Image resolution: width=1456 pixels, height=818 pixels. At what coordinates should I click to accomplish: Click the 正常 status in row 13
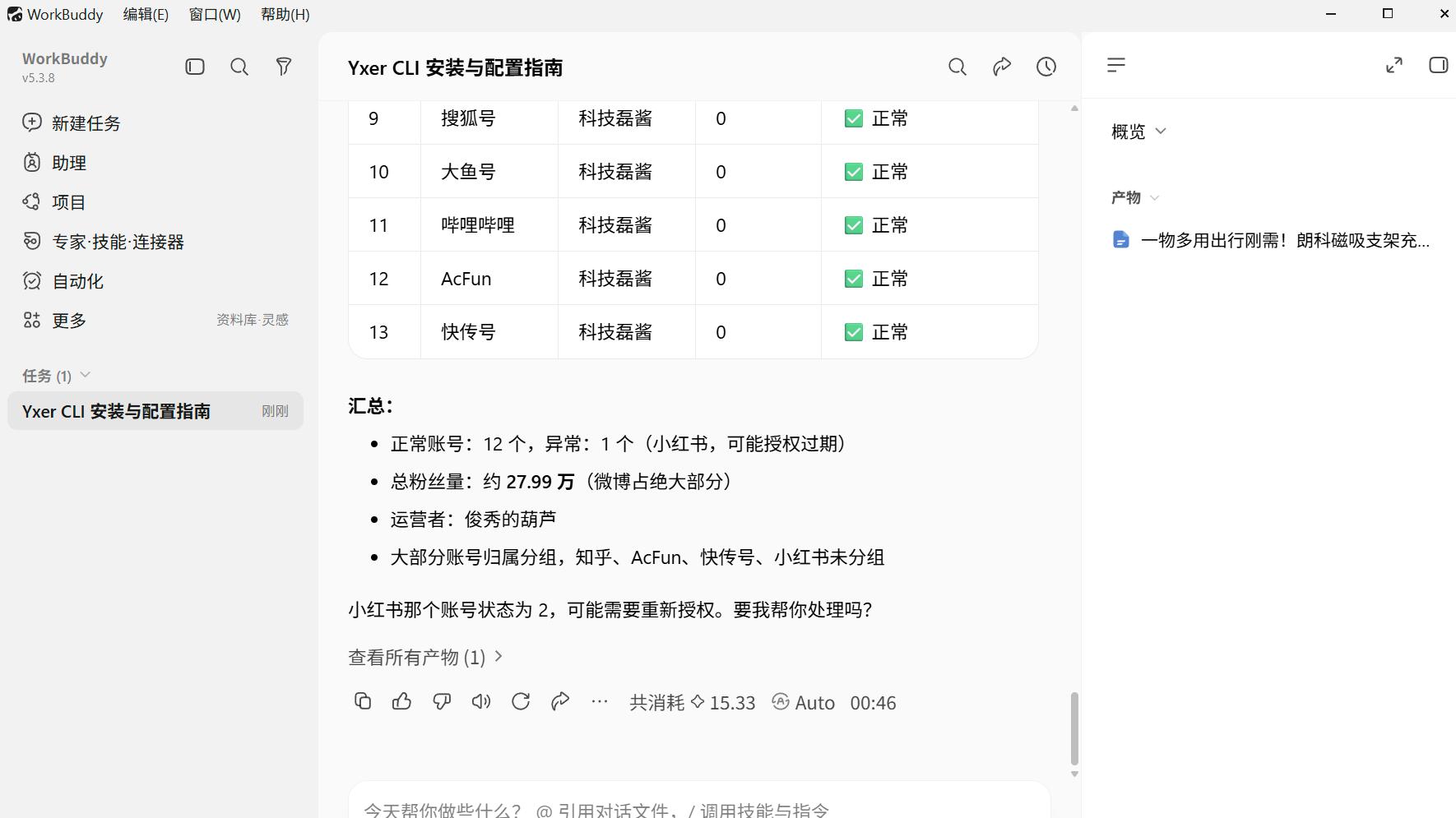877,332
